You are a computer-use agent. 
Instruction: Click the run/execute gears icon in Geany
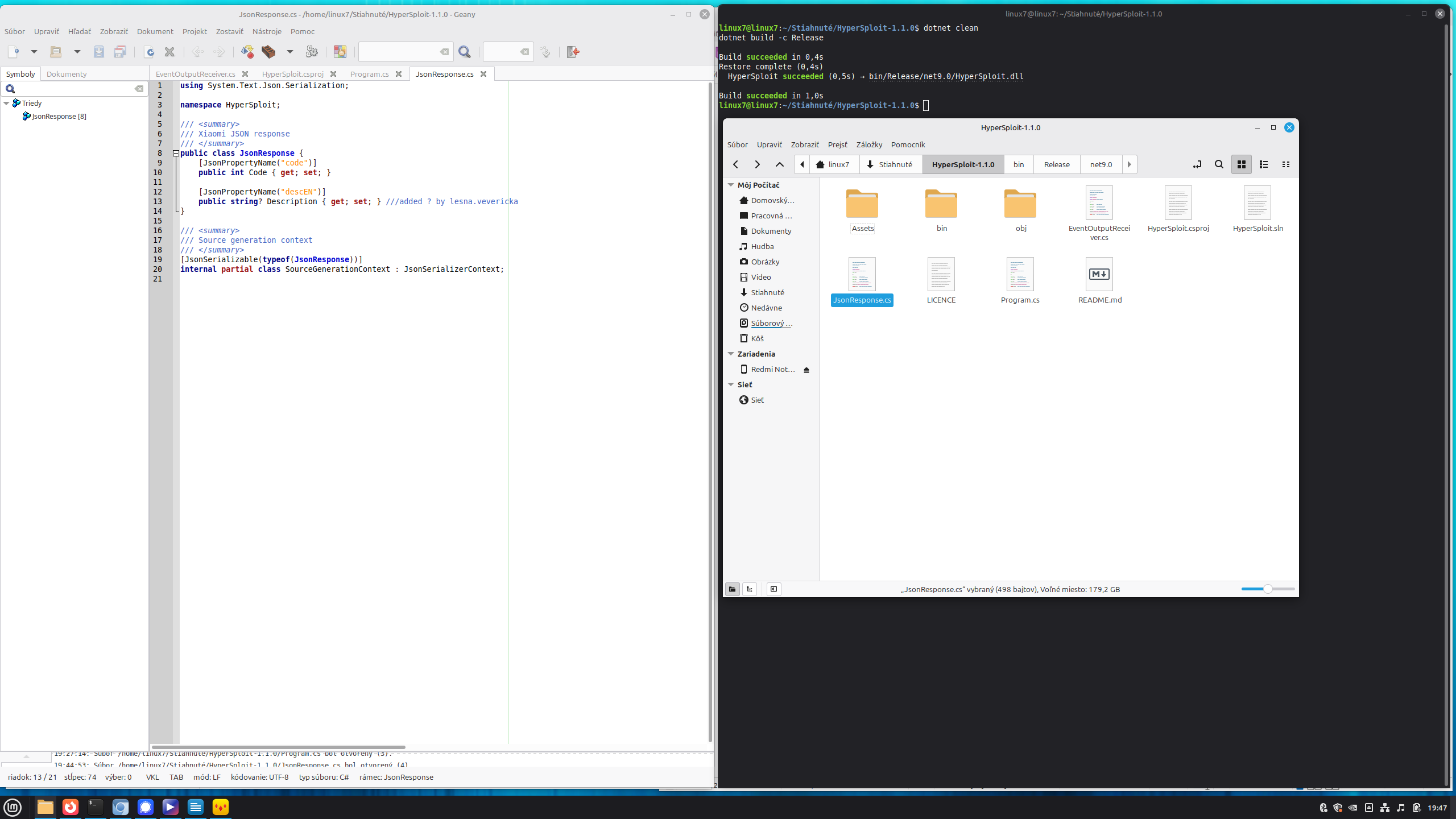[312, 52]
